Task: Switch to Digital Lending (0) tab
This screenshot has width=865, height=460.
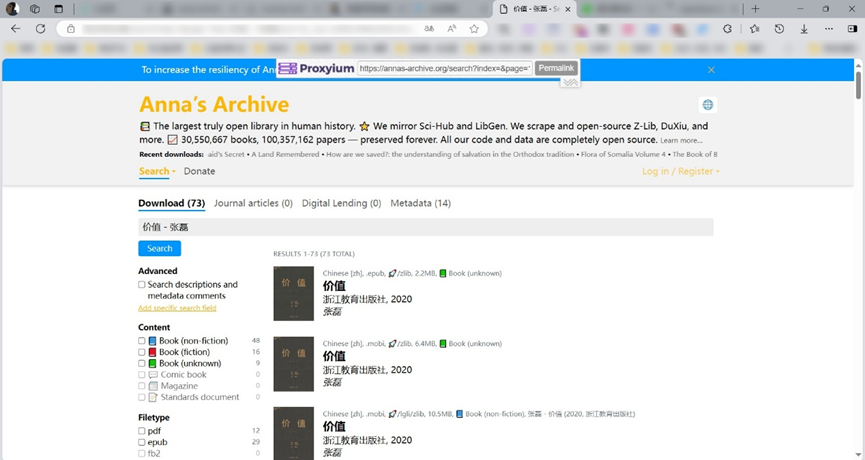Action: (x=341, y=203)
